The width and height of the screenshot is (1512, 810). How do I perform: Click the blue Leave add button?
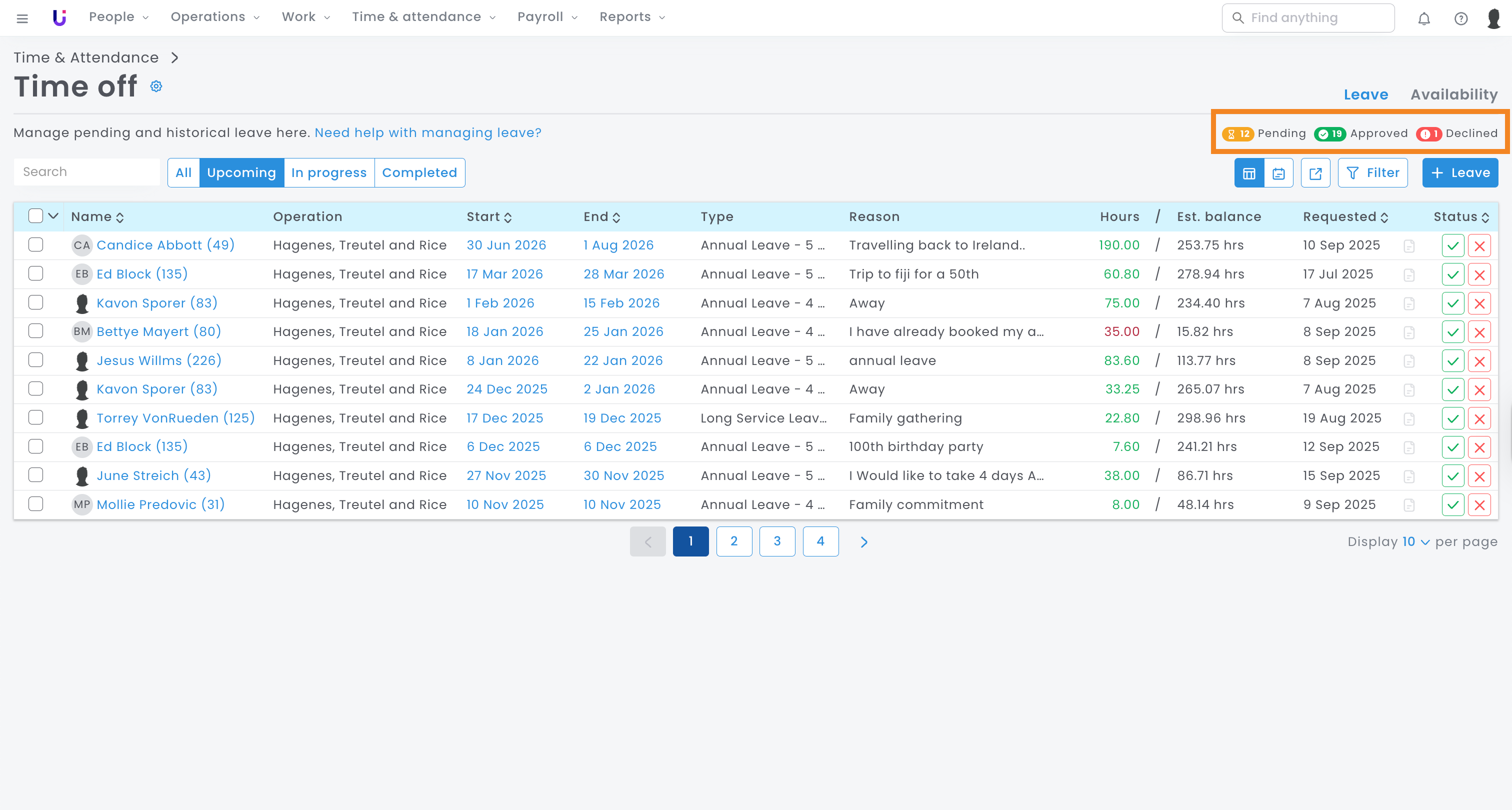click(1460, 173)
